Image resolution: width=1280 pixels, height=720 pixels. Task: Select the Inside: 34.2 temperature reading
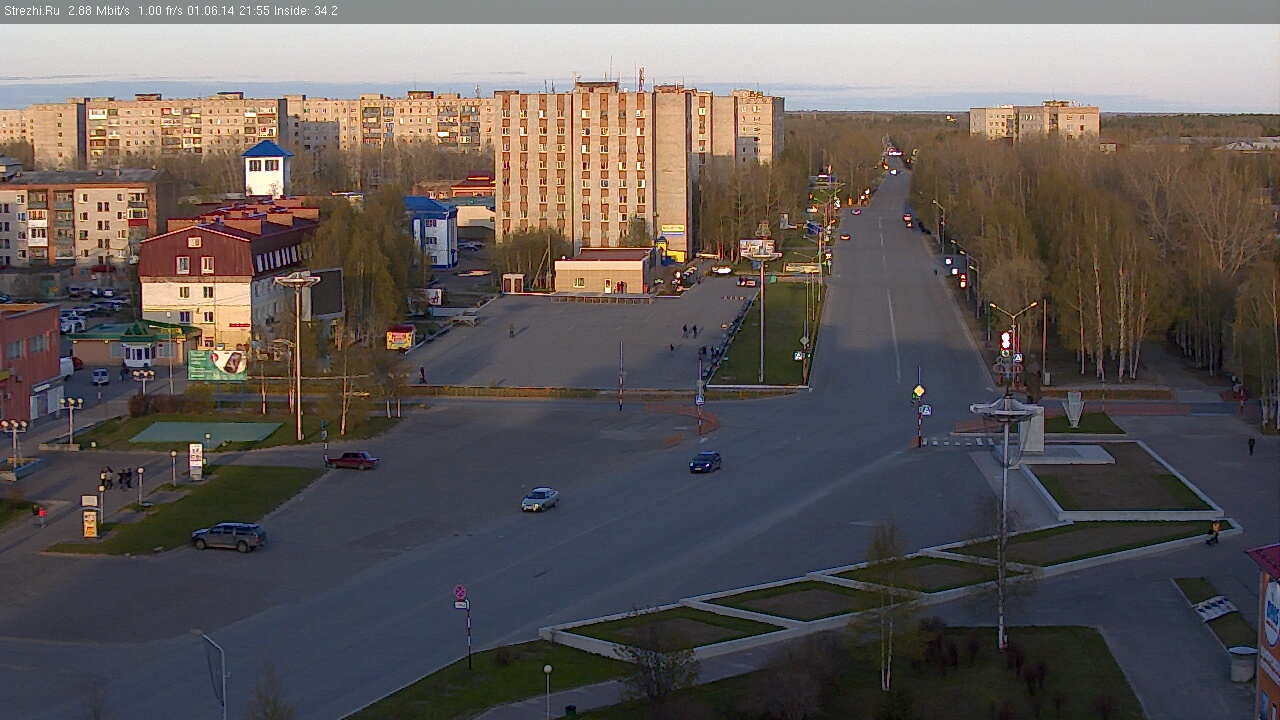pyautogui.click(x=306, y=11)
